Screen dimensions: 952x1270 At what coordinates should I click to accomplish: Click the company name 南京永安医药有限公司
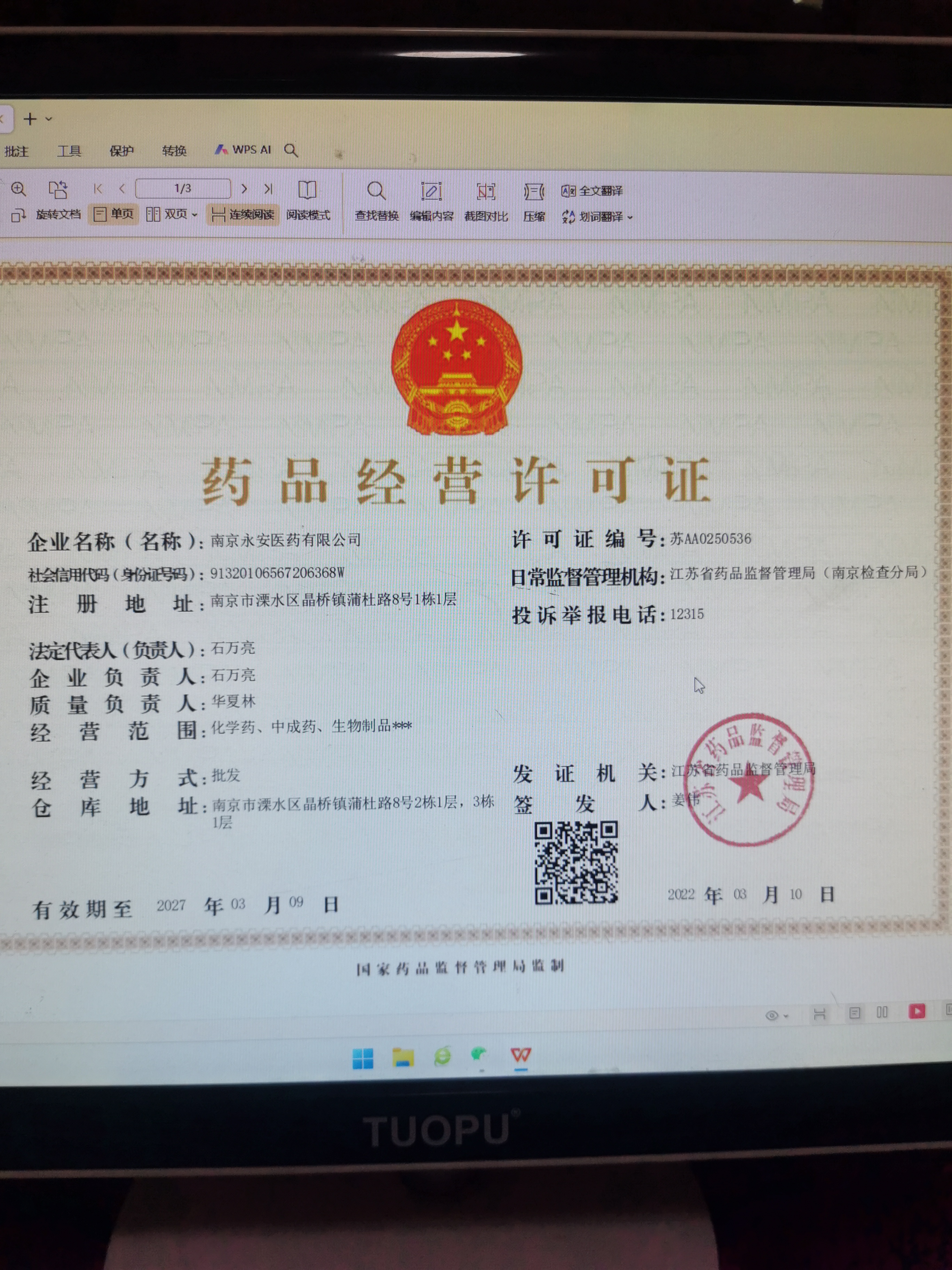coord(286,540)
